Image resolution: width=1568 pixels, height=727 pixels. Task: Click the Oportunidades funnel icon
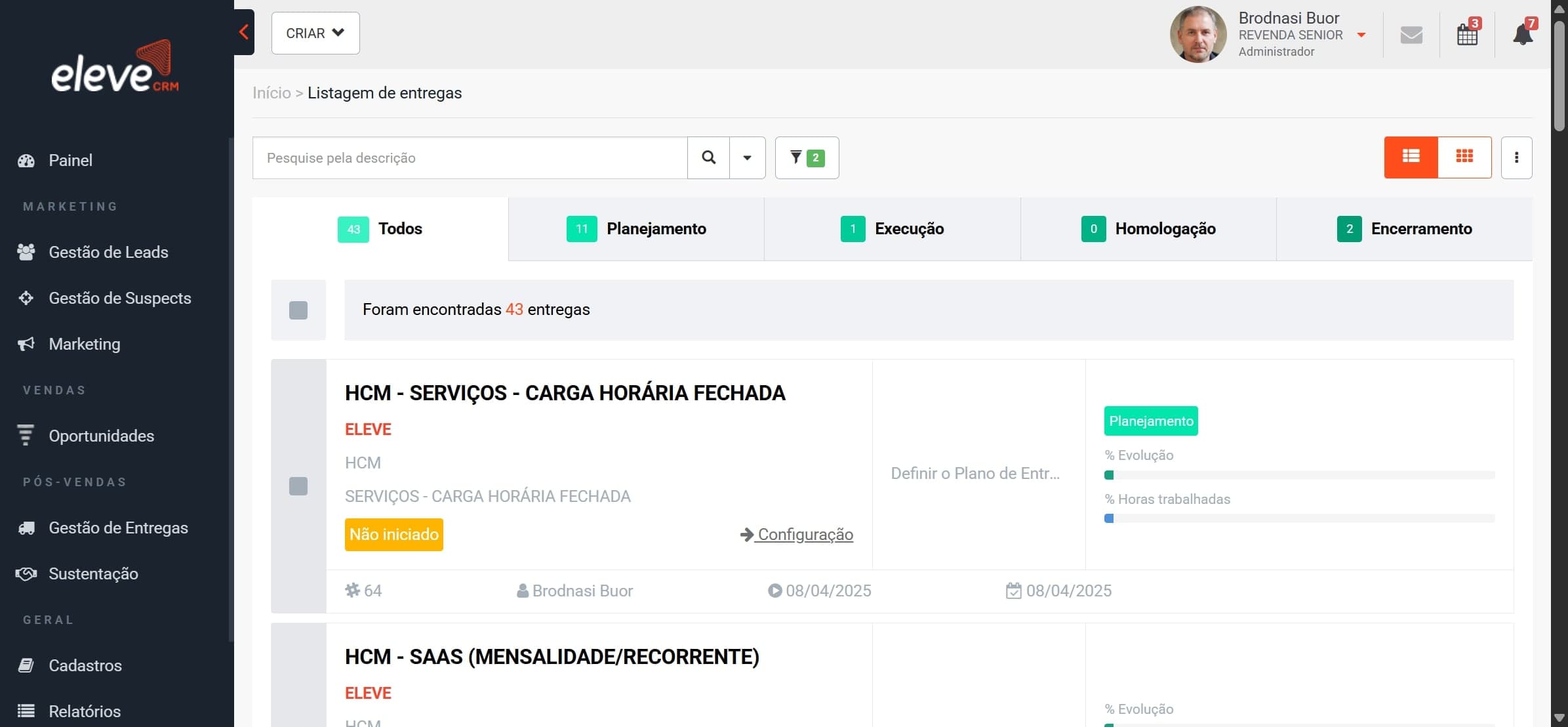tap(26, 435)
